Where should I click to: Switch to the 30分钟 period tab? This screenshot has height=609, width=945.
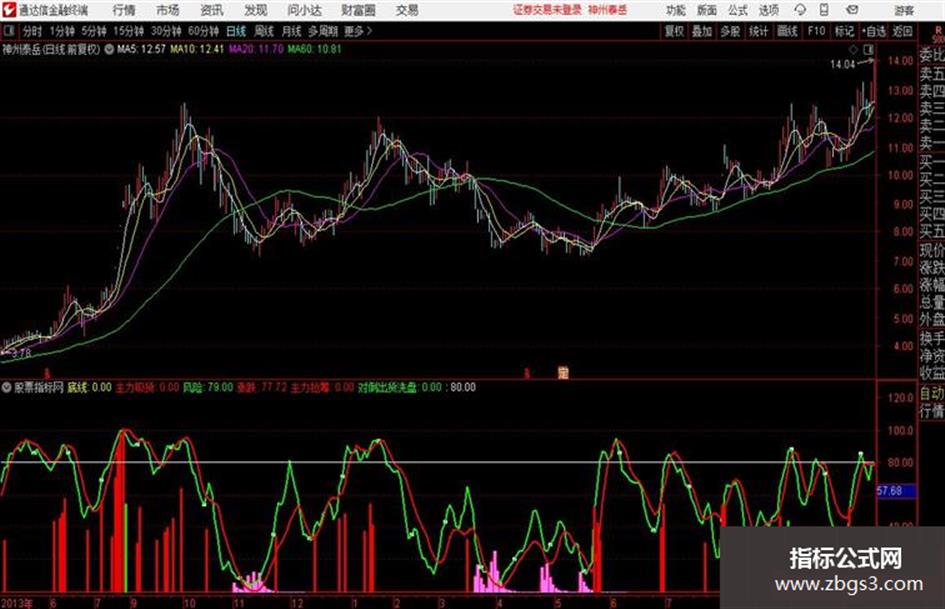pos(166,31)
